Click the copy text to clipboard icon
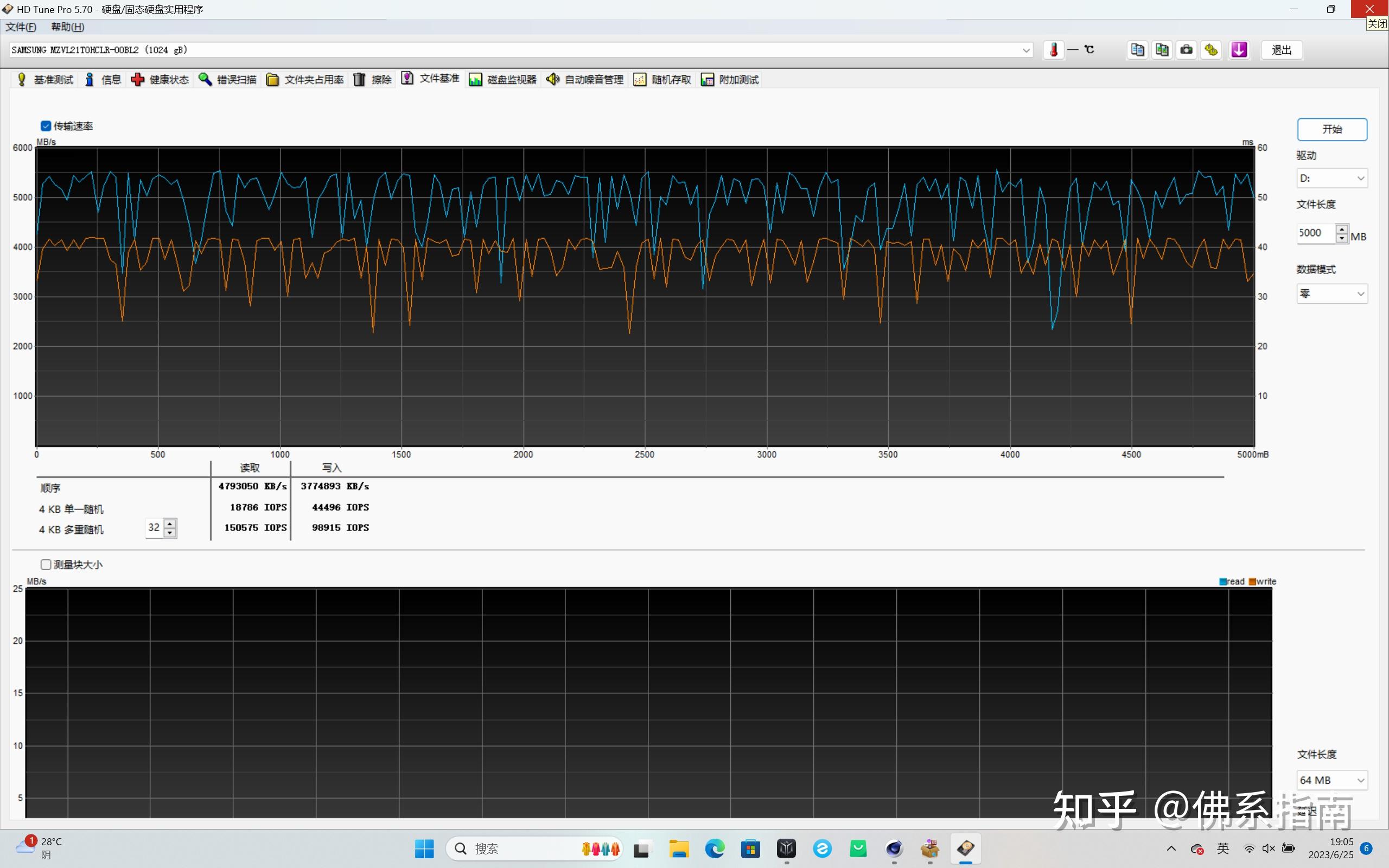Screen dimensions: 1389x868 point(1137,50)
